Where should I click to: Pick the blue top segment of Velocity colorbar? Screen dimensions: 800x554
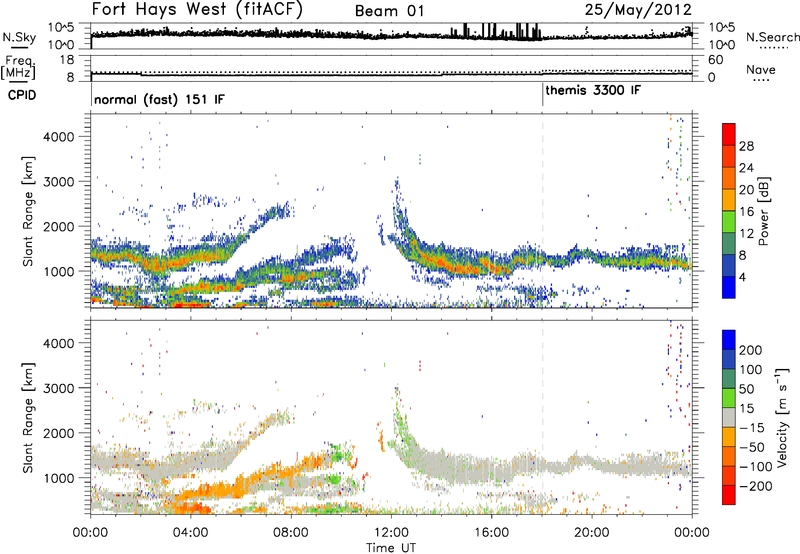click(x=729, y=340)
